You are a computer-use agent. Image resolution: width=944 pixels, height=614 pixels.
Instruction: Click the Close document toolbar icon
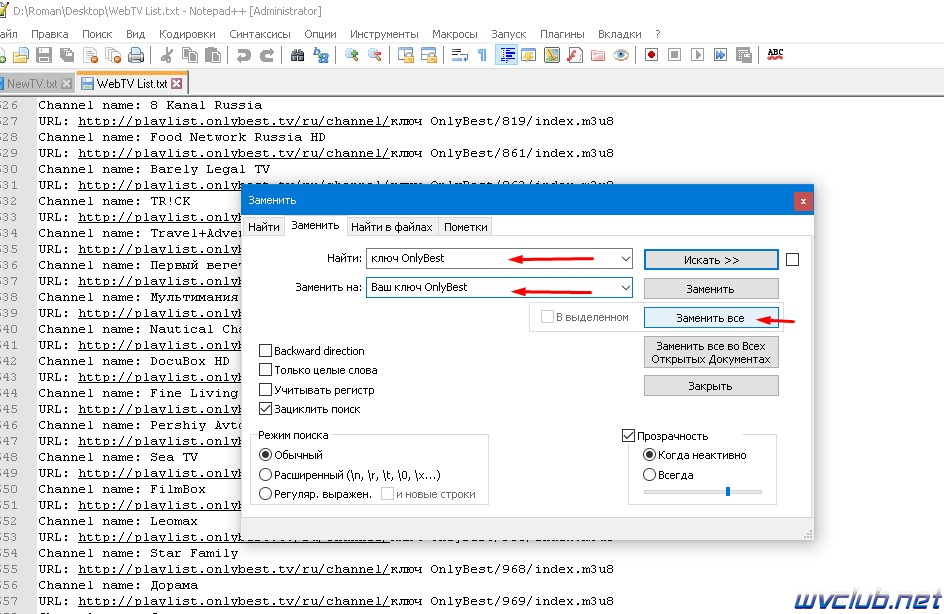90,55
